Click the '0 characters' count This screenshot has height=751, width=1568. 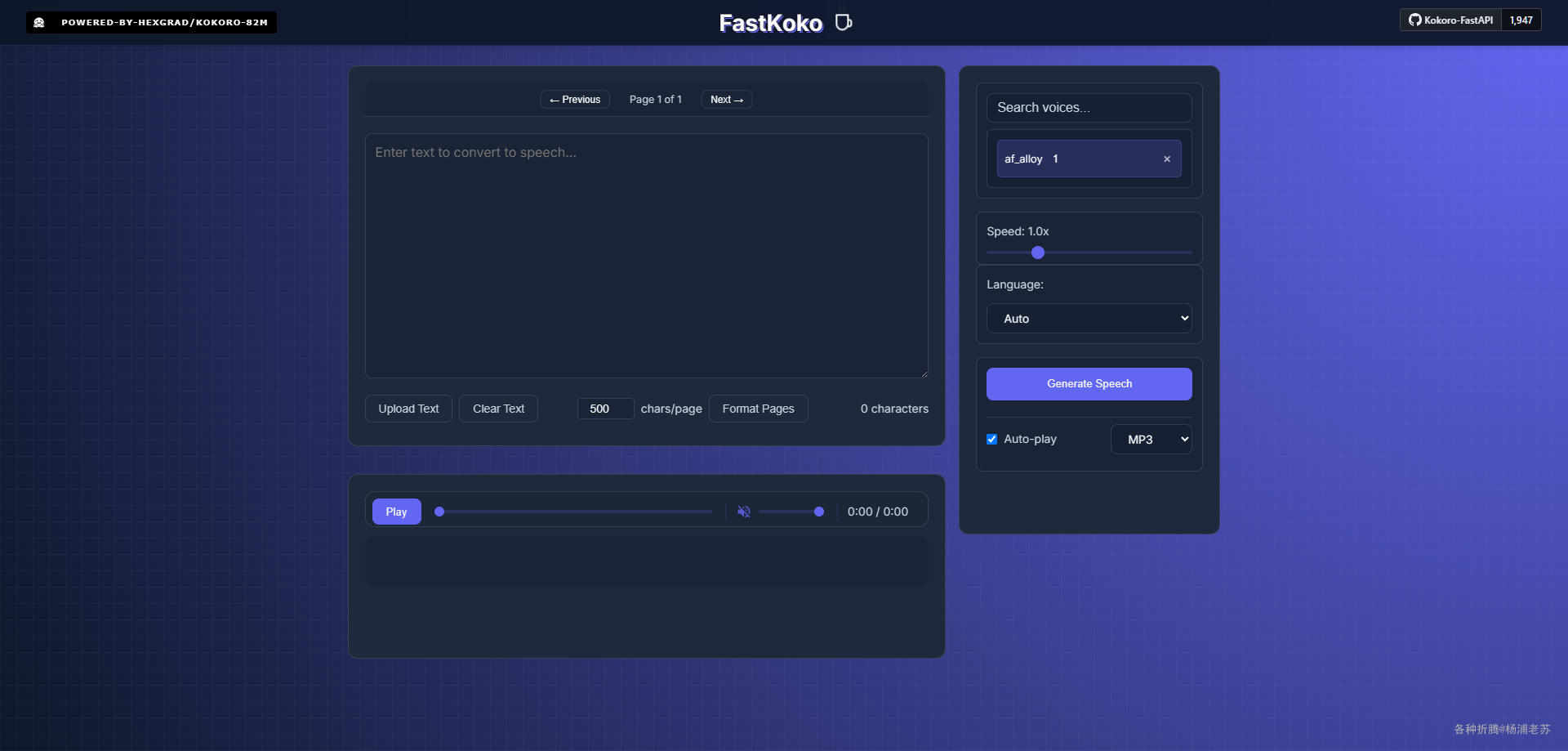click(894, 409)
